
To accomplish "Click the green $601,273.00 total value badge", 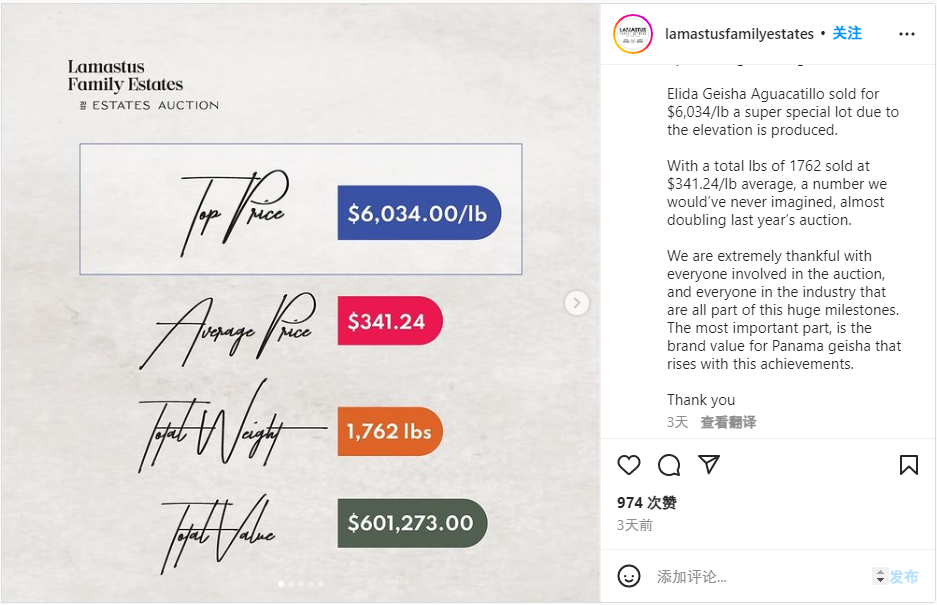I will coord(412,523).
